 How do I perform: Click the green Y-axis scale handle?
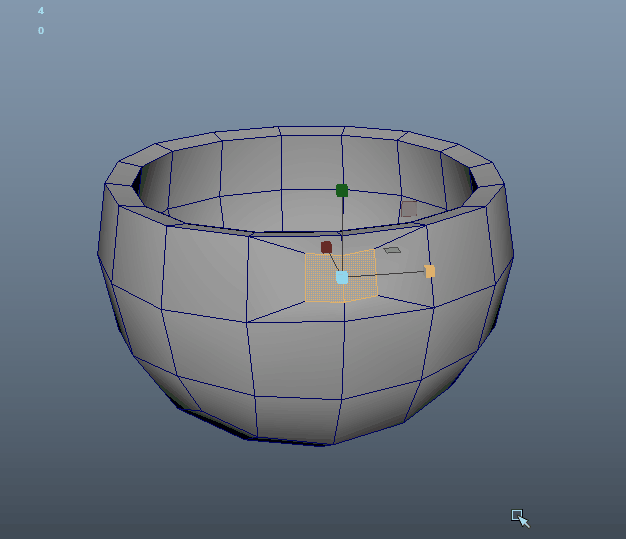point(342,190)
